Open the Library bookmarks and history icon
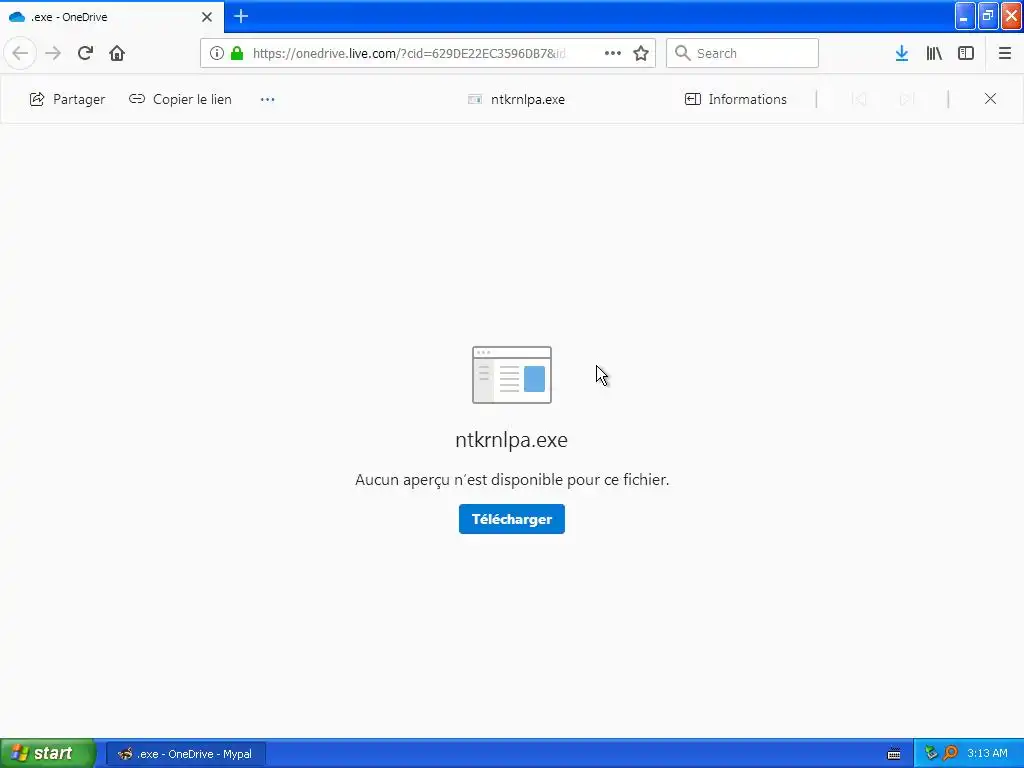Viewport: 1024px width, 768px height. [x=934, y=53]
